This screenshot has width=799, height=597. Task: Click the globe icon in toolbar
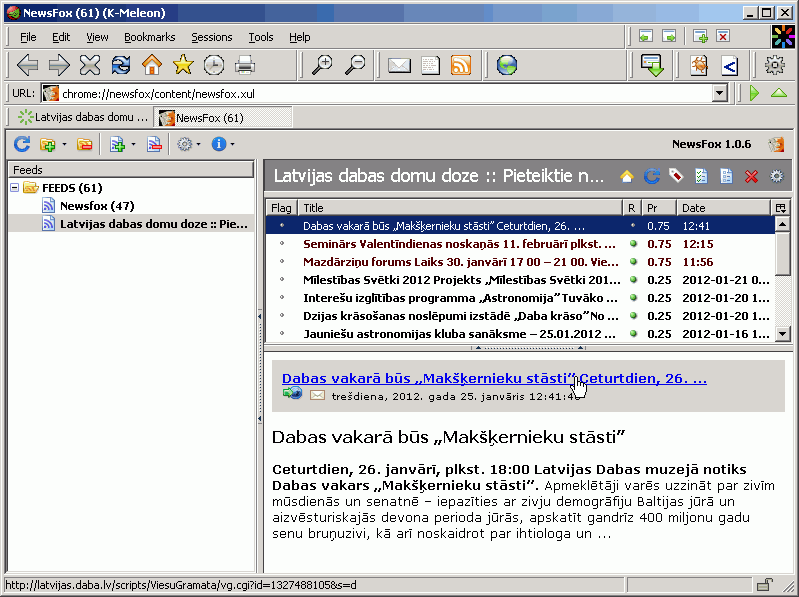click(x=507, y=65)
